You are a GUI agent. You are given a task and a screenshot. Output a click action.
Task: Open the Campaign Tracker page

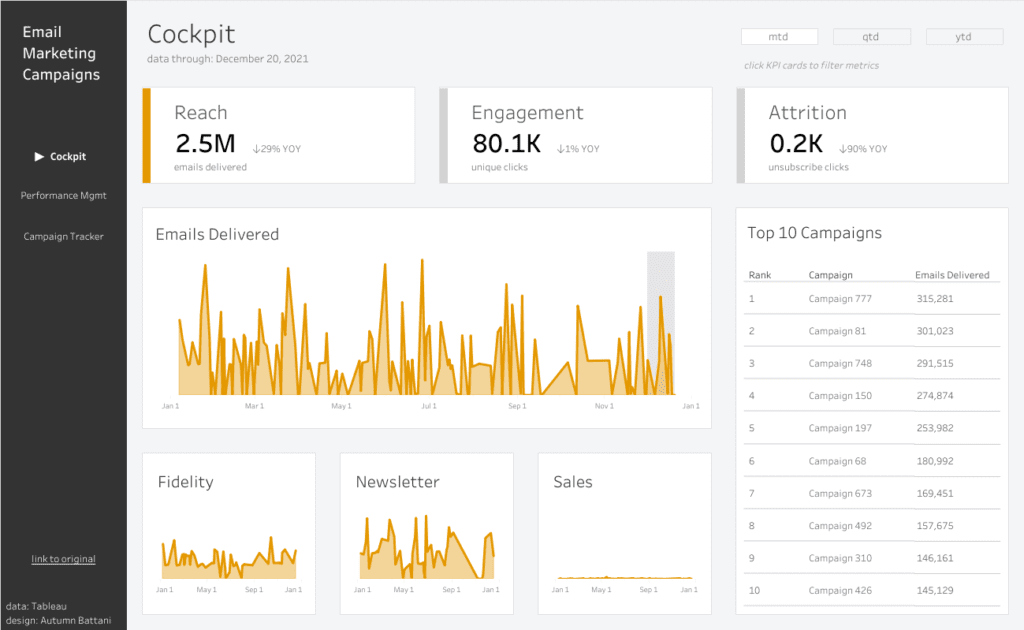[63, 236]
